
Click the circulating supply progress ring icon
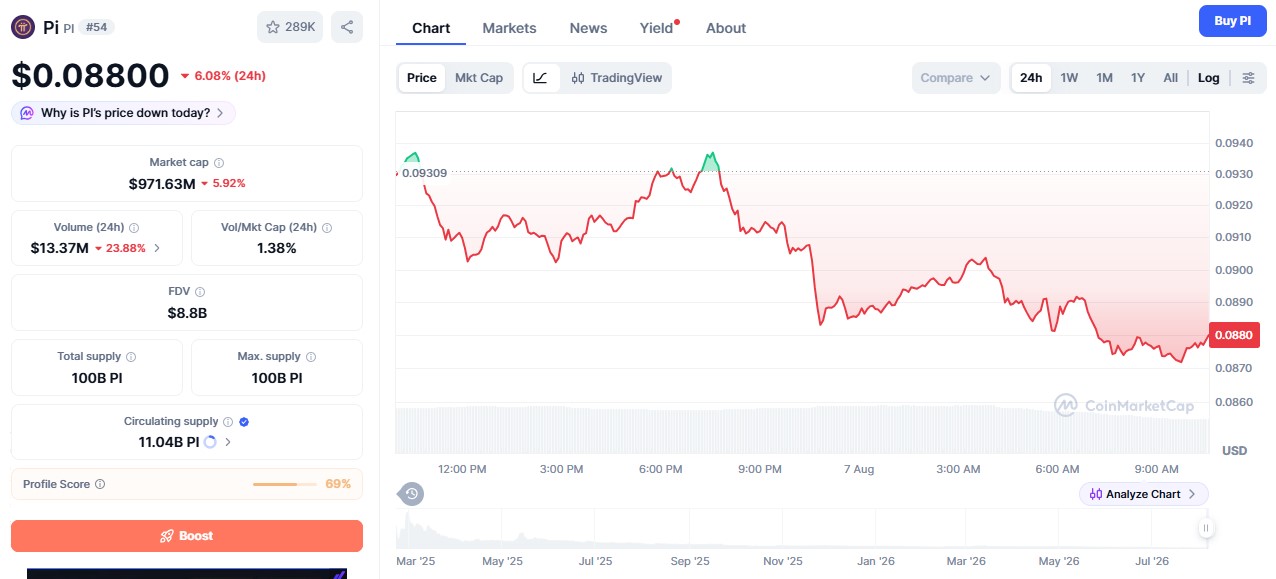[210, 441]
